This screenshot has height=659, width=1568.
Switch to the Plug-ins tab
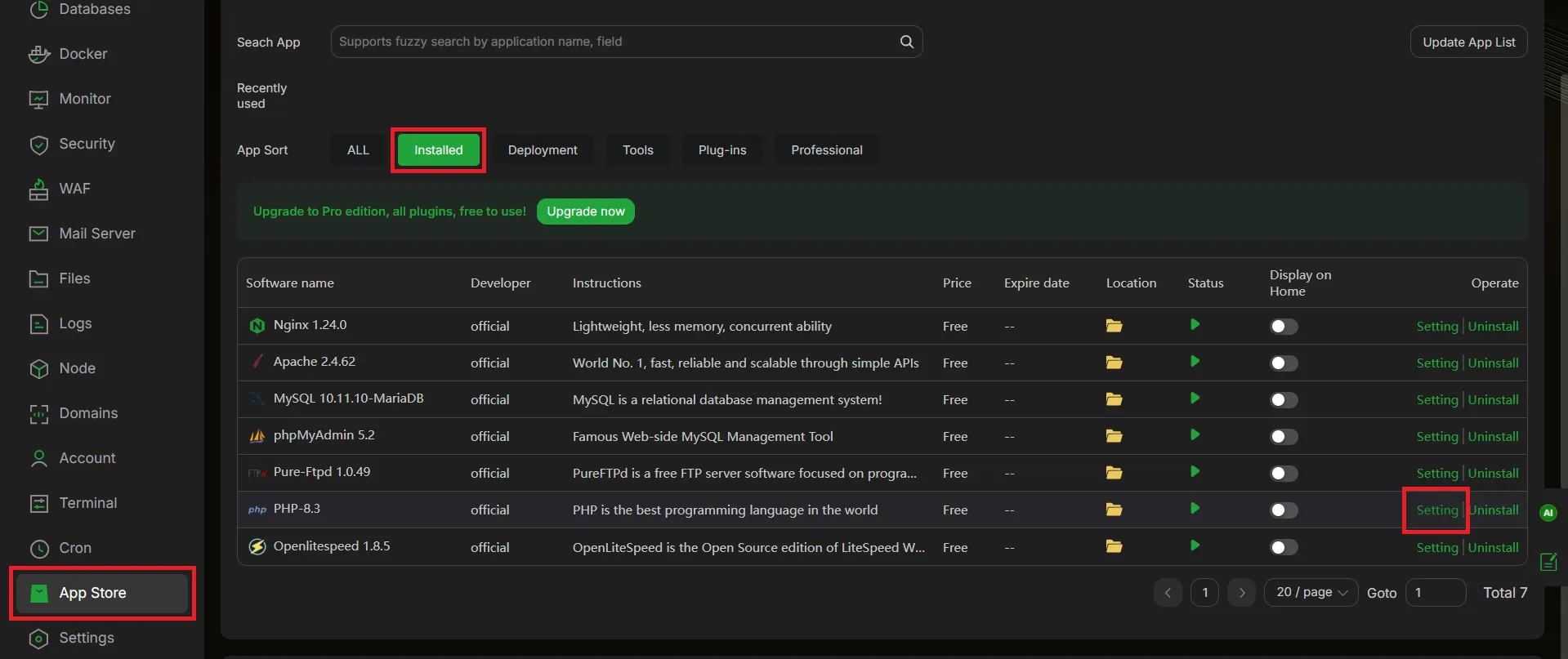tap(722, 150)
